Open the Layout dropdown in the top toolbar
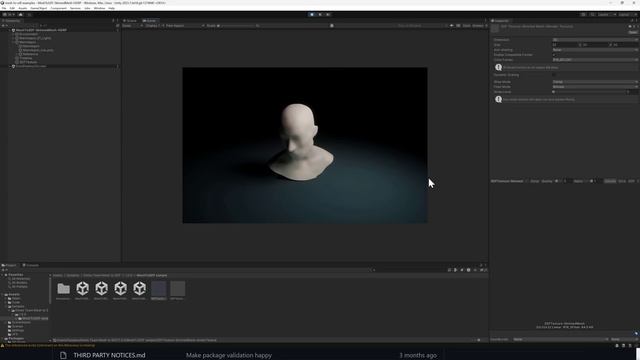Screen dimensions: 640x360 [x=627, y=14]
